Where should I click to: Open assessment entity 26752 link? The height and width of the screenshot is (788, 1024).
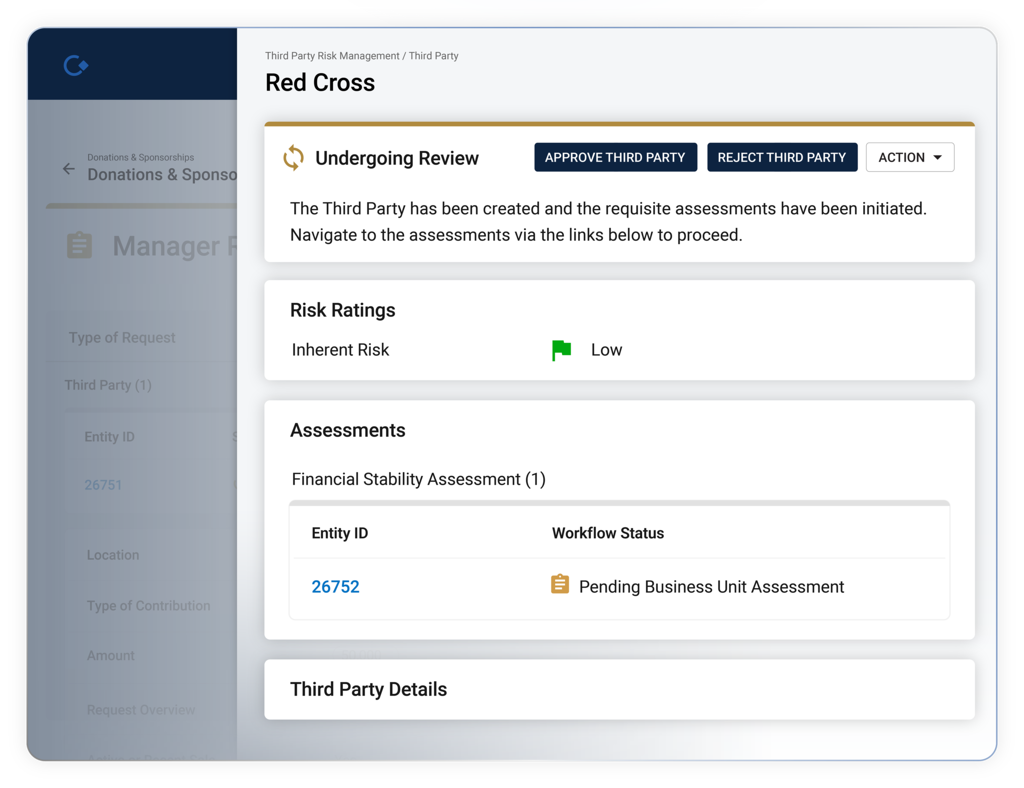coord(335,586)
